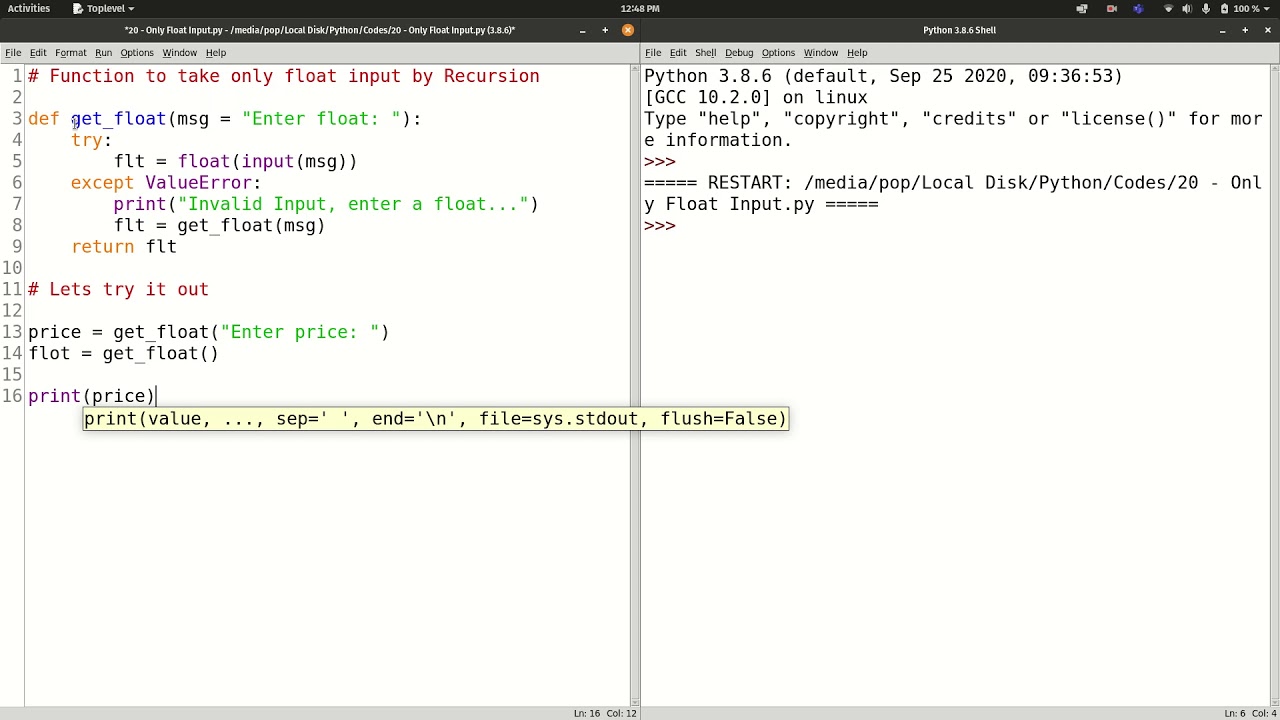Click 'flot = get_float()' on line 14

click(x=123, y=353)
